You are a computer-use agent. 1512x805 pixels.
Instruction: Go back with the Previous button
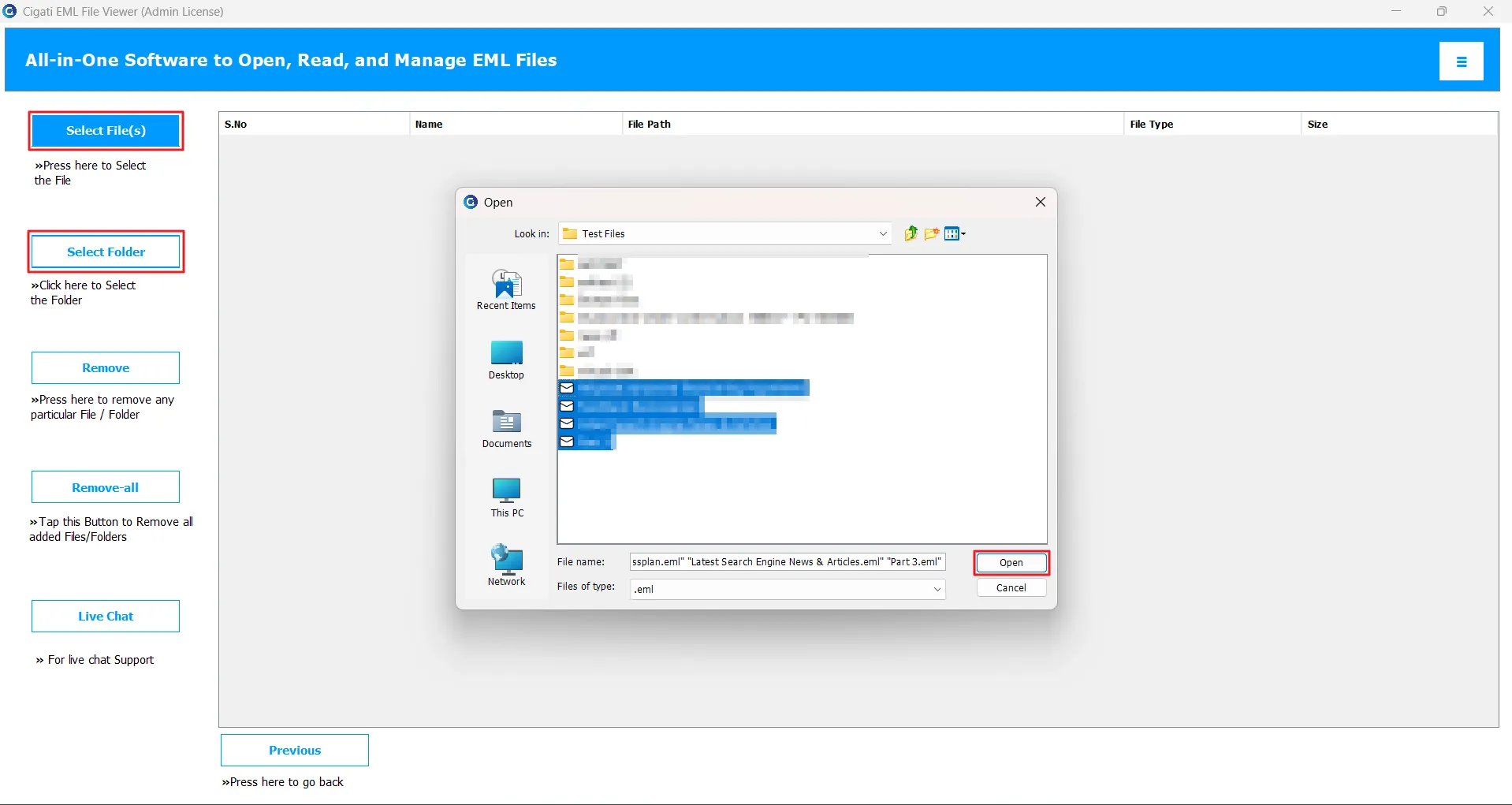[x=295, y=751]
